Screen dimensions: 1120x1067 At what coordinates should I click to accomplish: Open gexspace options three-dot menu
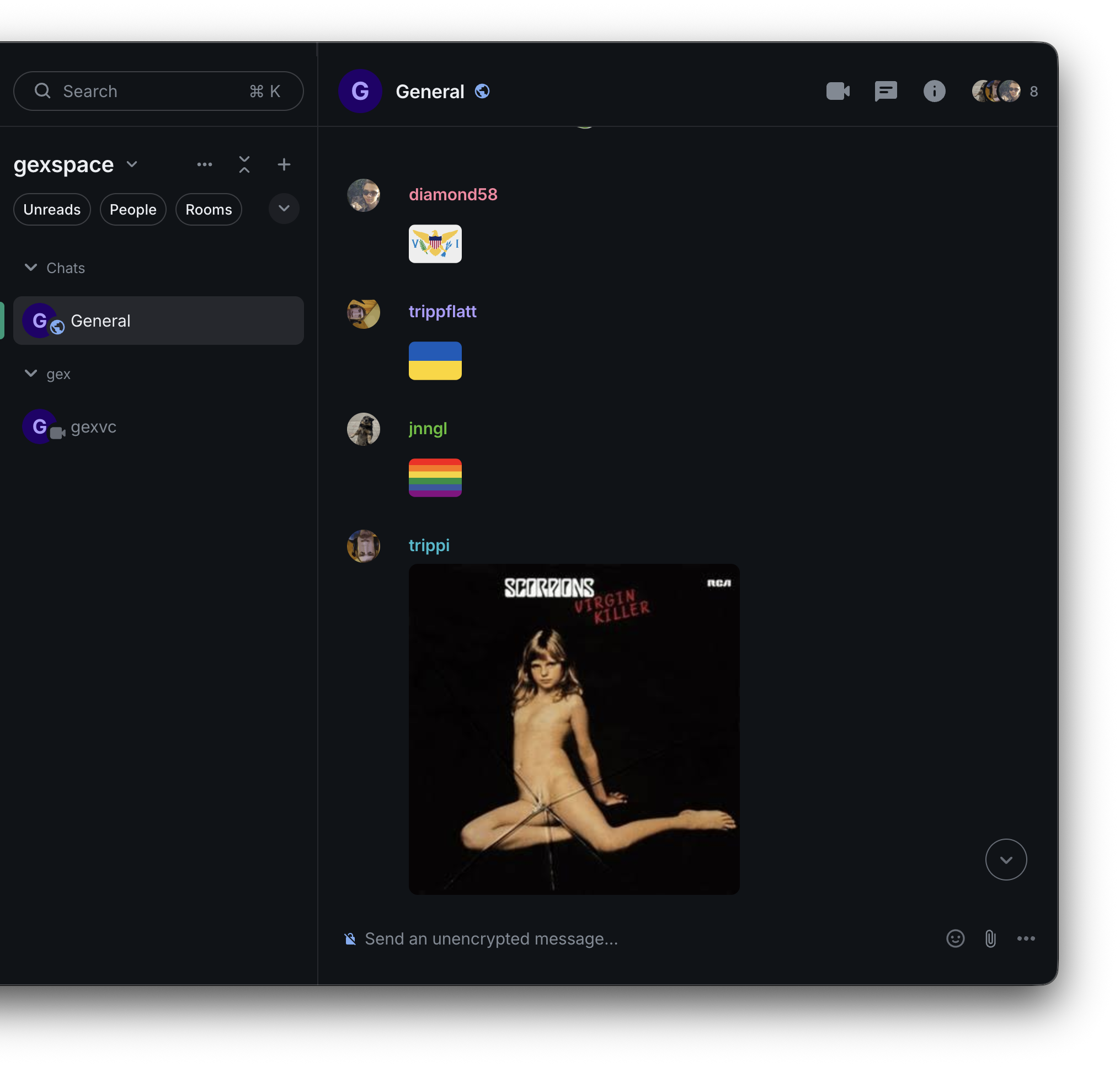coord(204,164)
